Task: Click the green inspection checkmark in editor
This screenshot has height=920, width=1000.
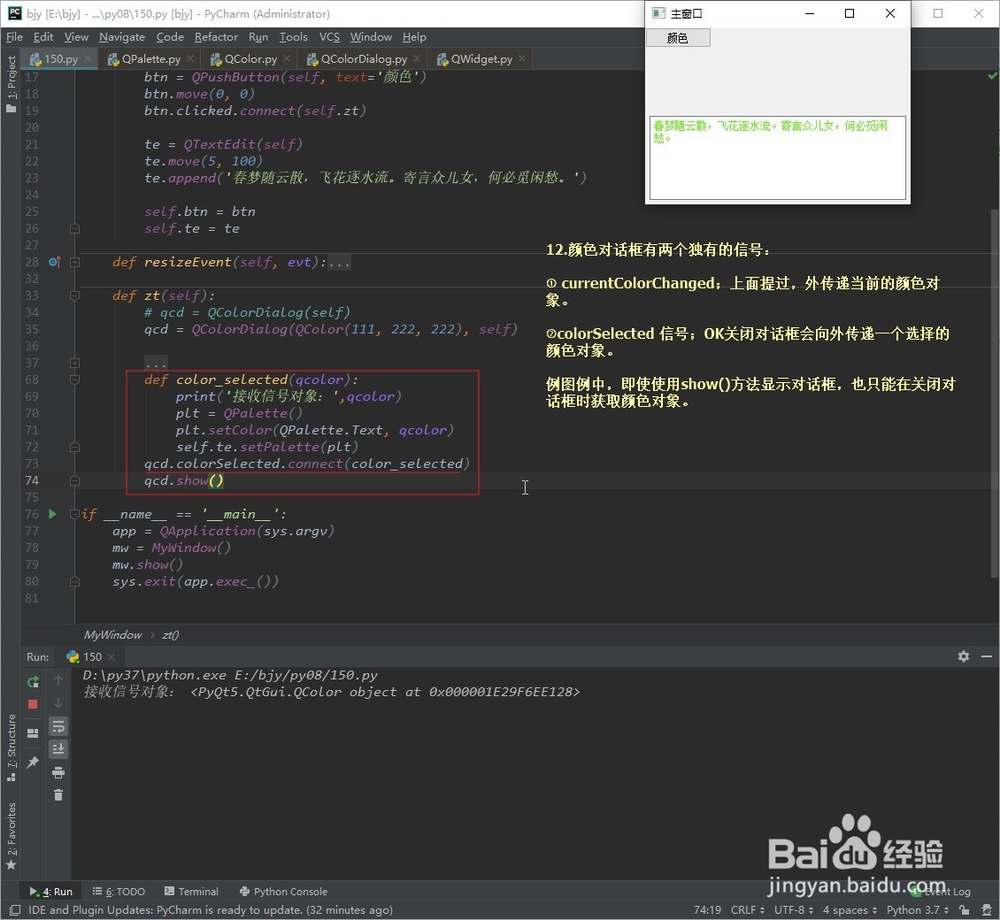Action: (x=992, y=76)
